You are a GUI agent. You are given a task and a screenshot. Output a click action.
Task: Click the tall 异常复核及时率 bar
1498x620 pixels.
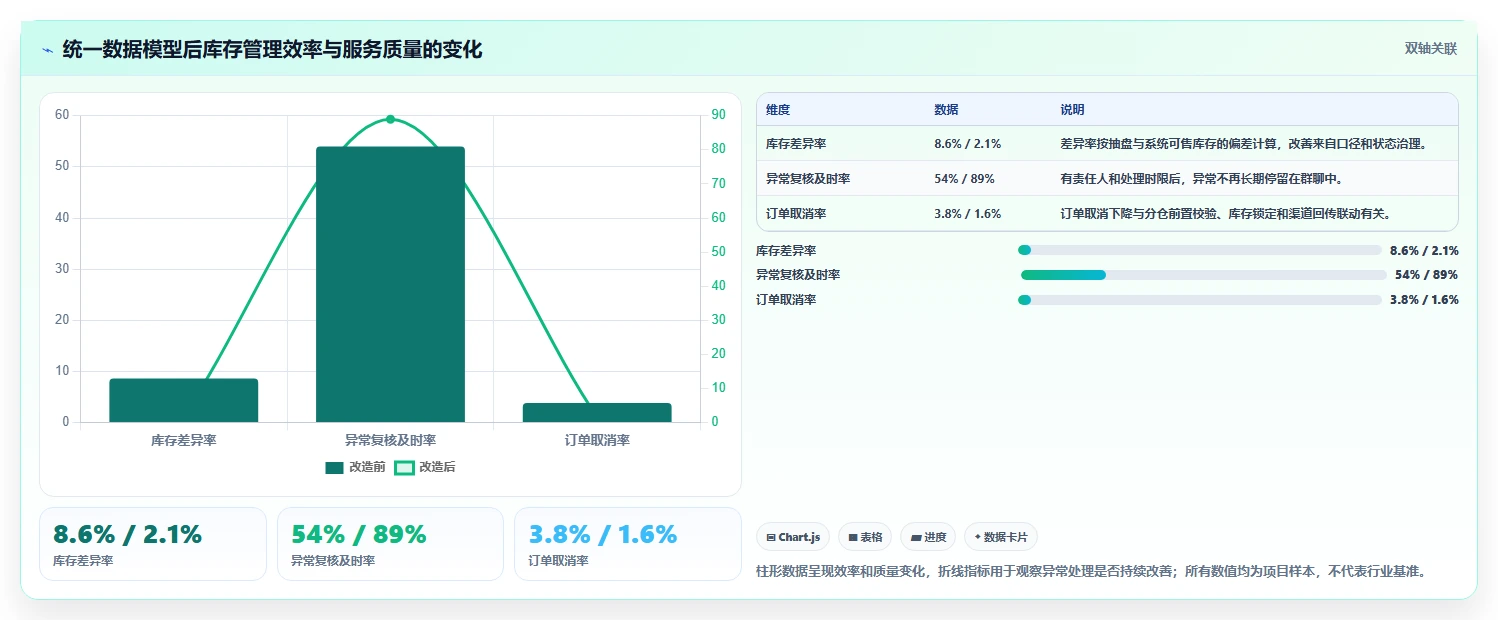pos(390,284)
